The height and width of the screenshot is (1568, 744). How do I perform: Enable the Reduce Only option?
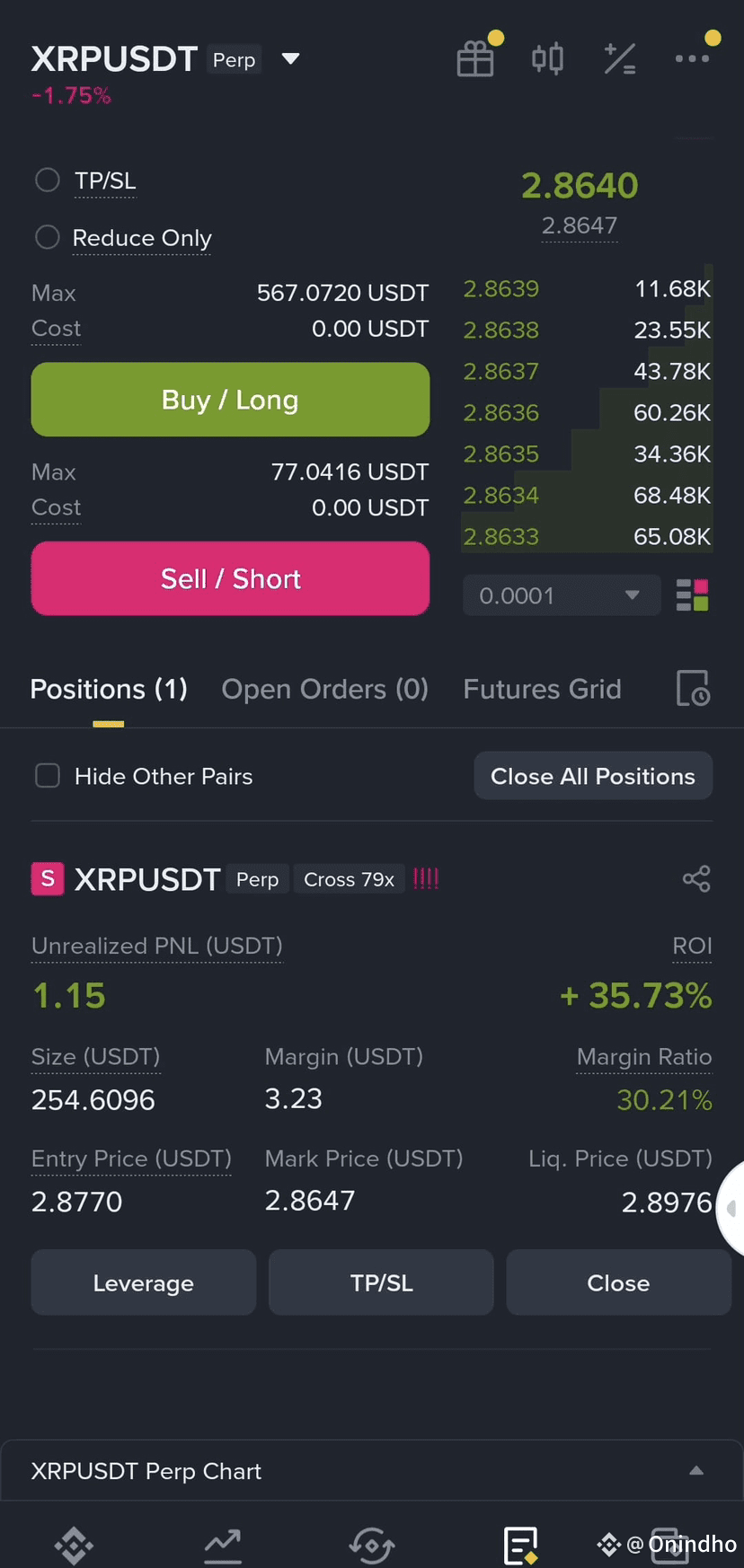pyautogui.click(x=47, y=237)
